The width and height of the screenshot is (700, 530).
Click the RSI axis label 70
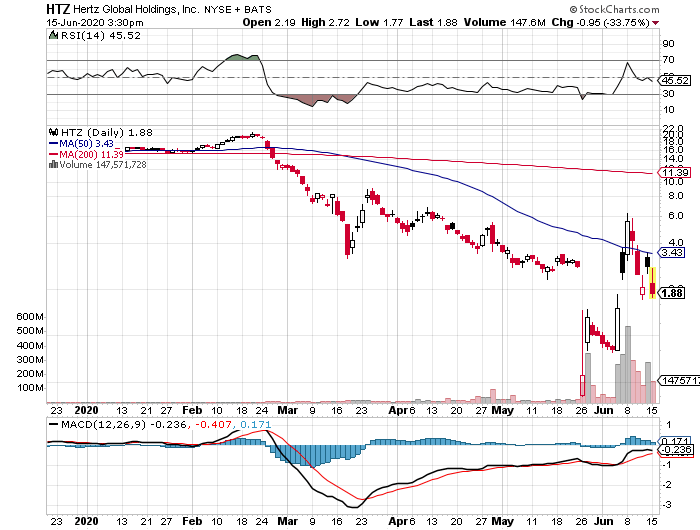tap(668, 60)
